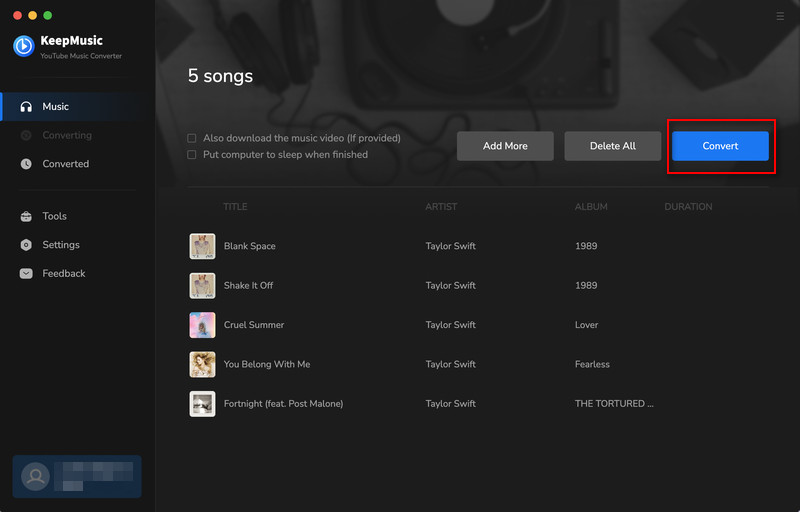Click the Fearless album cell
The image size is (800, 512).
pyautogui.click(x=592, y=364)
